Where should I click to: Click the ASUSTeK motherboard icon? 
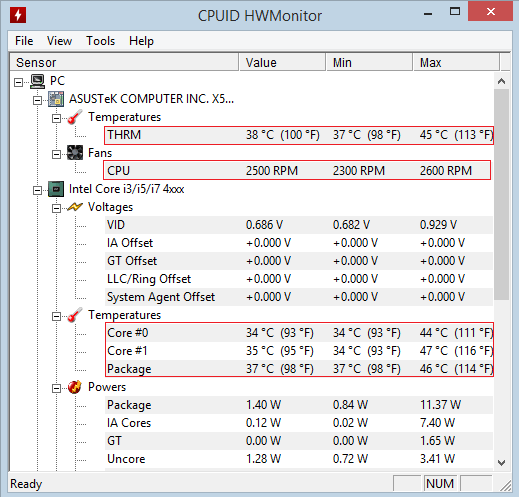click(56, 99)
